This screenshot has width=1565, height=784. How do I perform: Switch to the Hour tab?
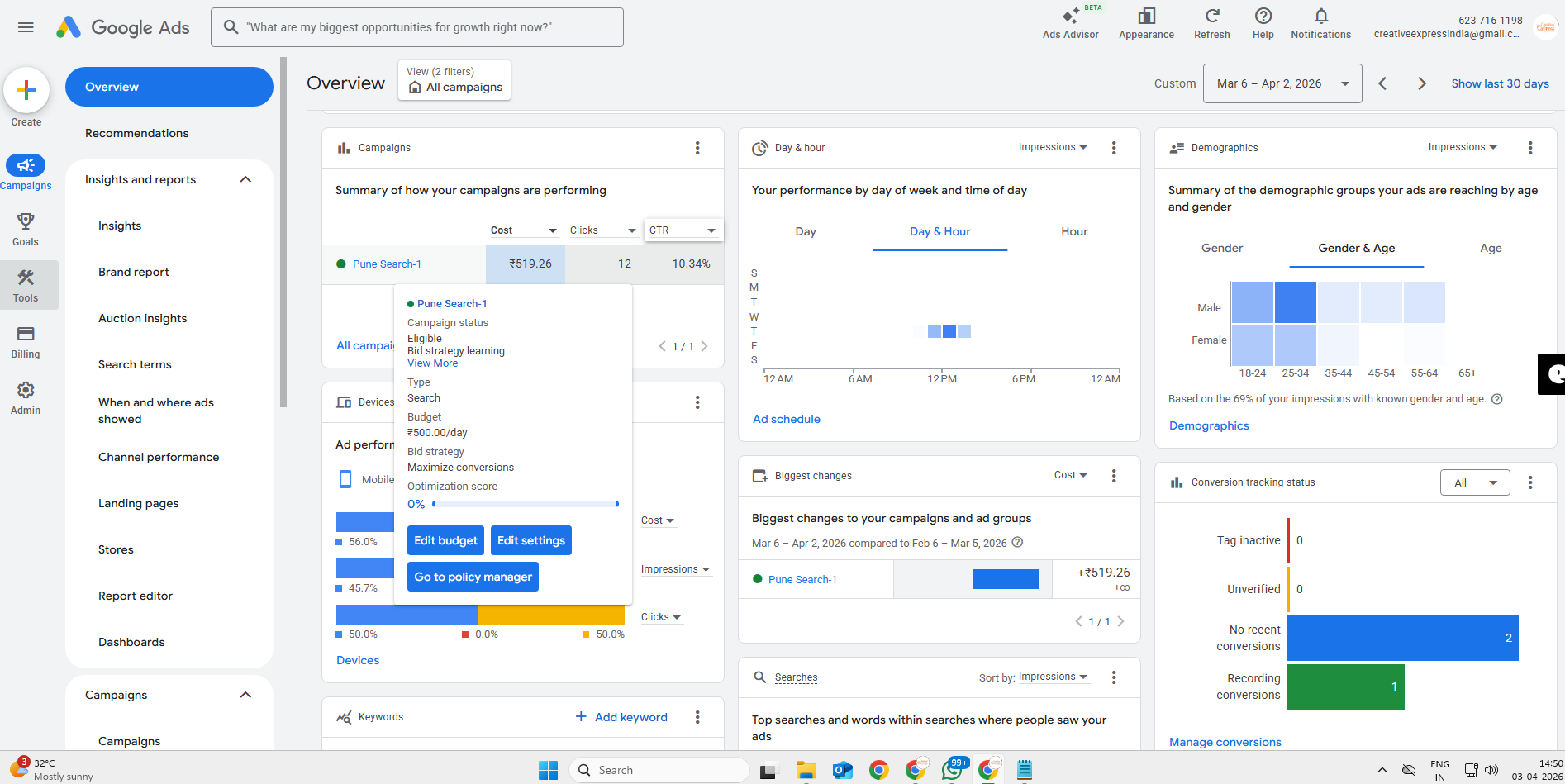coord(1074,232)
